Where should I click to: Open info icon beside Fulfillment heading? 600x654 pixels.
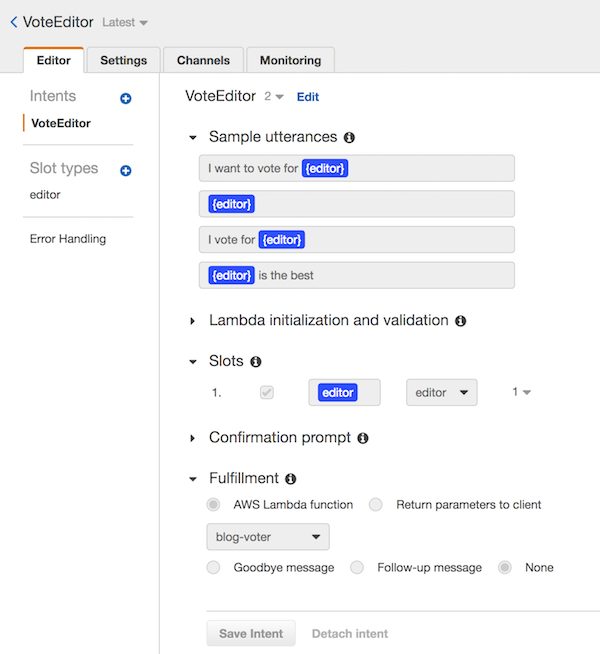click(290, 479)
